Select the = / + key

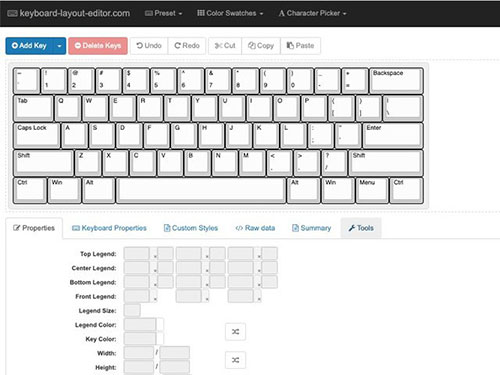tap(355, 80)
